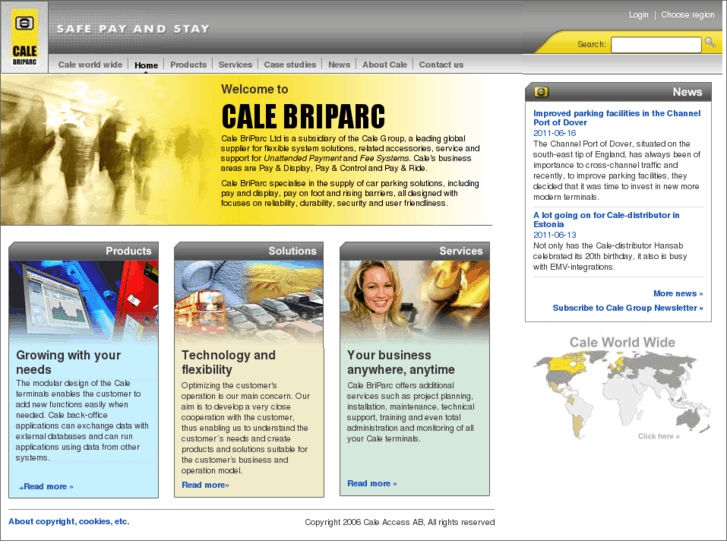Click the Services card header
Image resolution: width=727 pixels, height=545 pixels.
(415, 251)
